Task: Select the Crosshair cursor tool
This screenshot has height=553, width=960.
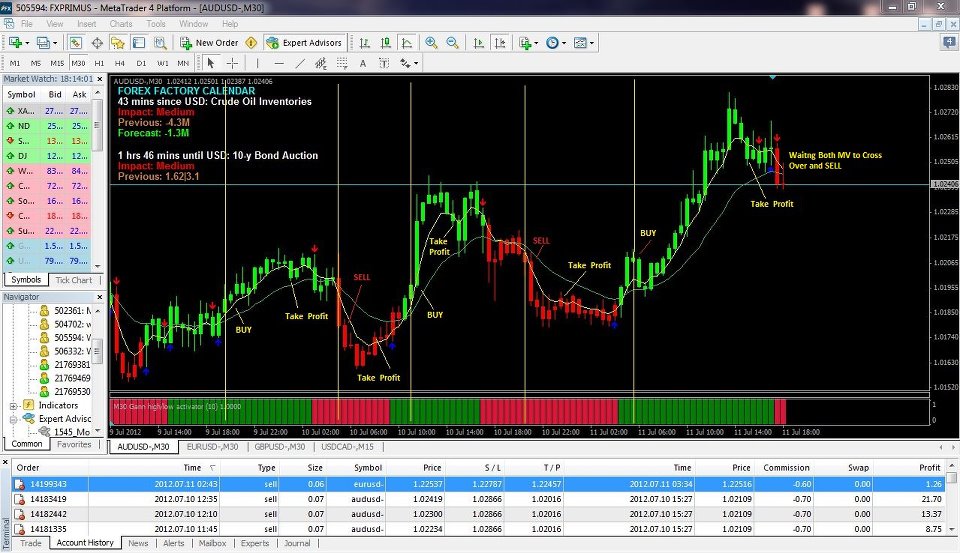Action: [232, 63]
